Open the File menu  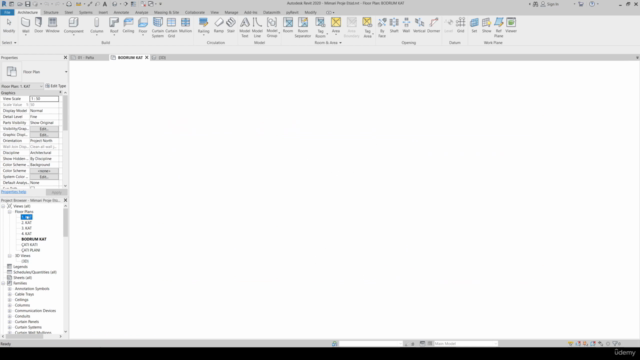(7, 12)
